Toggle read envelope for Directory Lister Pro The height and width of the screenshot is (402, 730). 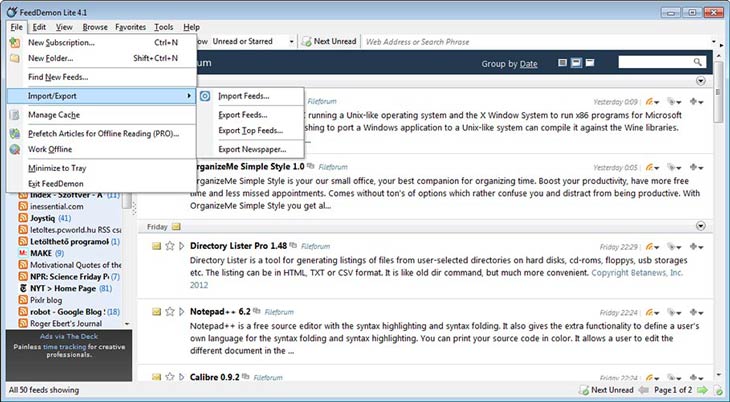tap(156, 246)
